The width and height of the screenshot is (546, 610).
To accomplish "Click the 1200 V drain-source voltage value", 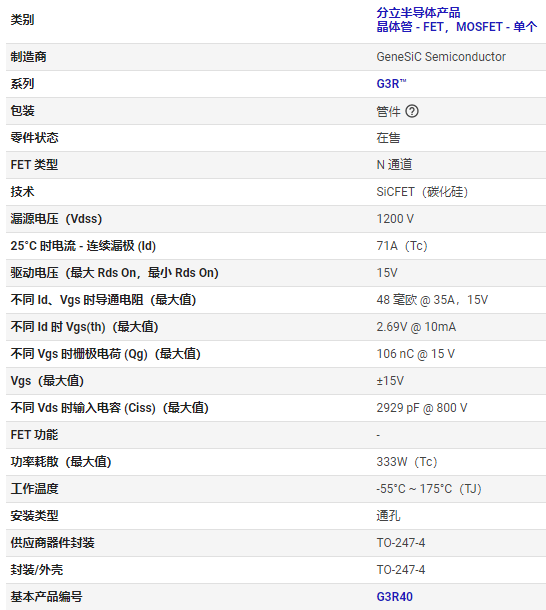I will (x=395, y=219).
